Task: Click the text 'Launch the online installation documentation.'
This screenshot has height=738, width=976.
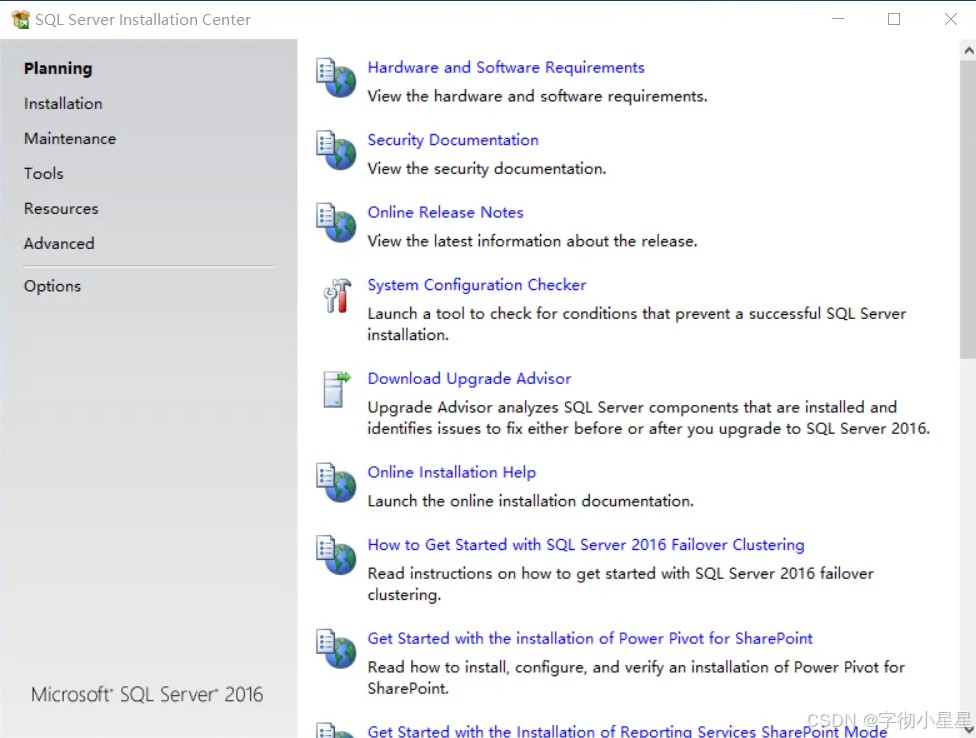Action: click(530, 501)
